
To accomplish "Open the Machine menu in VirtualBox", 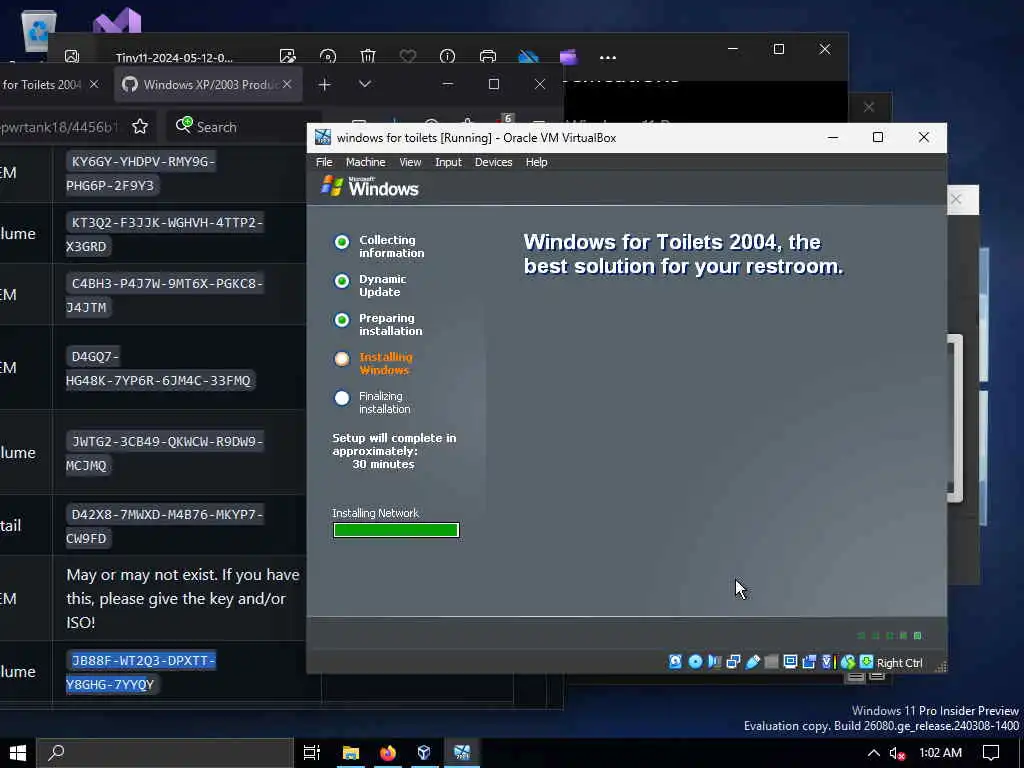I will (x=365, y=162).
